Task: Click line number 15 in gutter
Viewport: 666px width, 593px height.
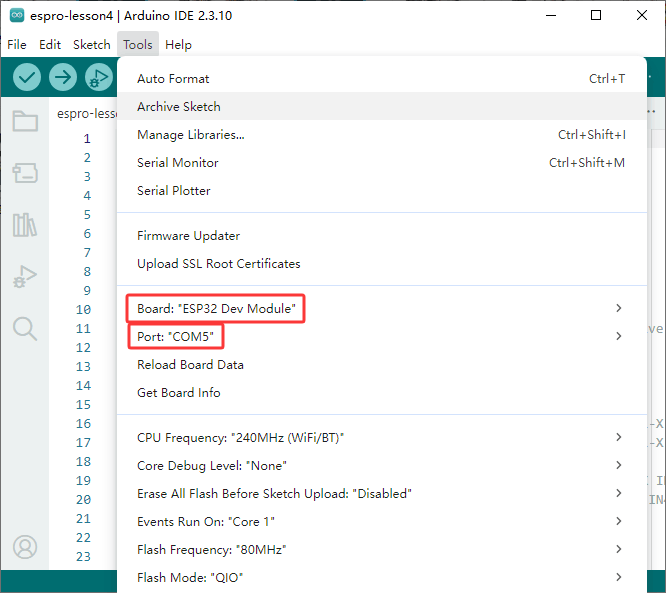Action: (x=84, y=404)
